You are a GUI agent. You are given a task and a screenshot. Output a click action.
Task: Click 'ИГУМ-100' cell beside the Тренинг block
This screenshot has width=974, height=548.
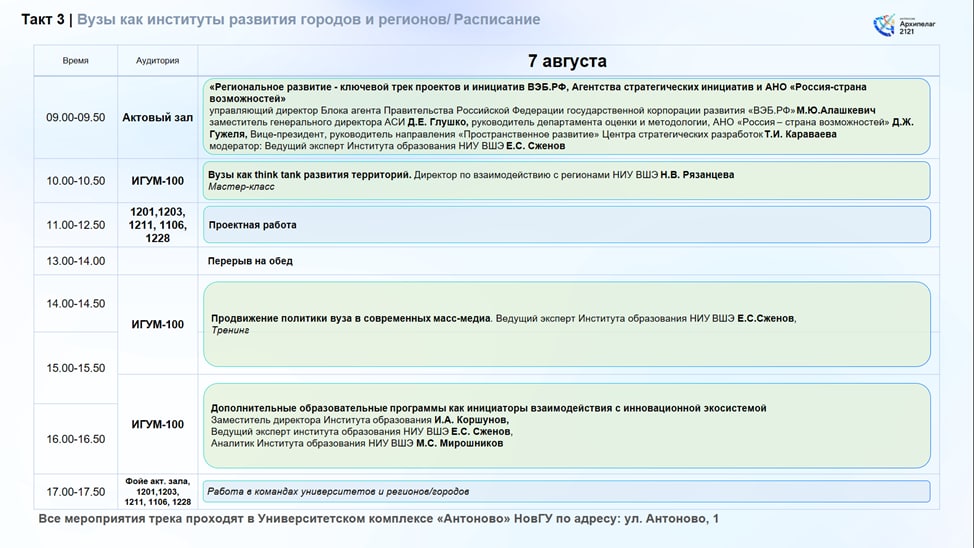[157, 324]
